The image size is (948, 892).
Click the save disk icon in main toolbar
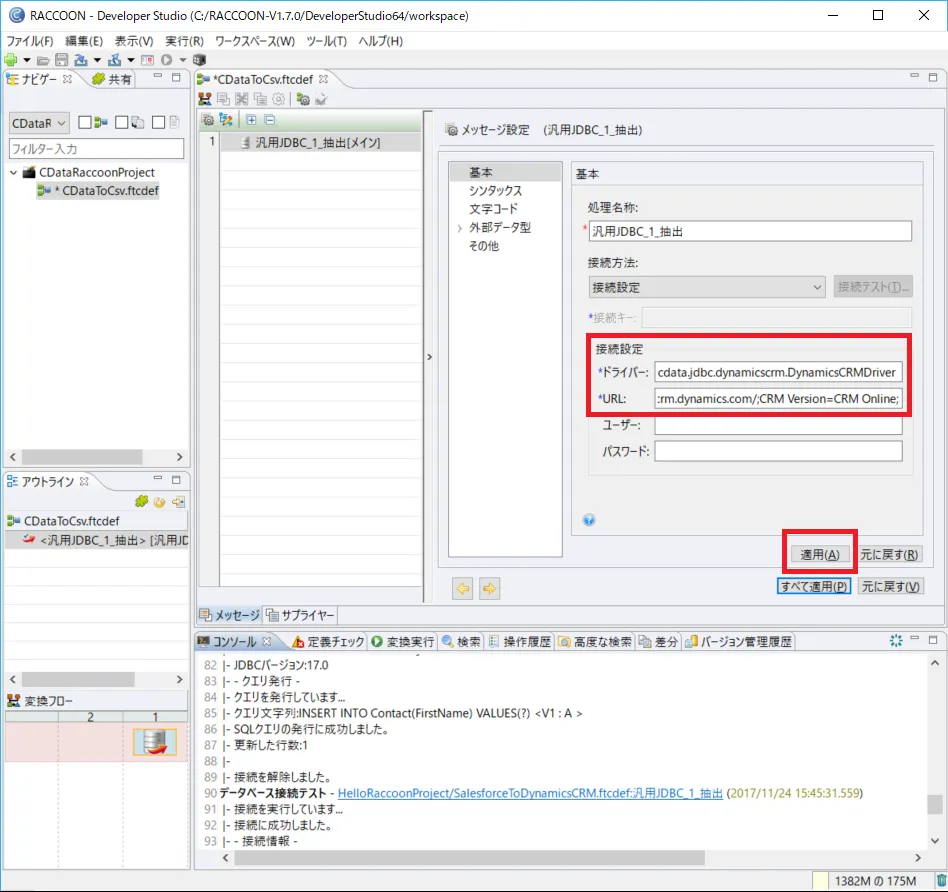click(x=62, y=60)
